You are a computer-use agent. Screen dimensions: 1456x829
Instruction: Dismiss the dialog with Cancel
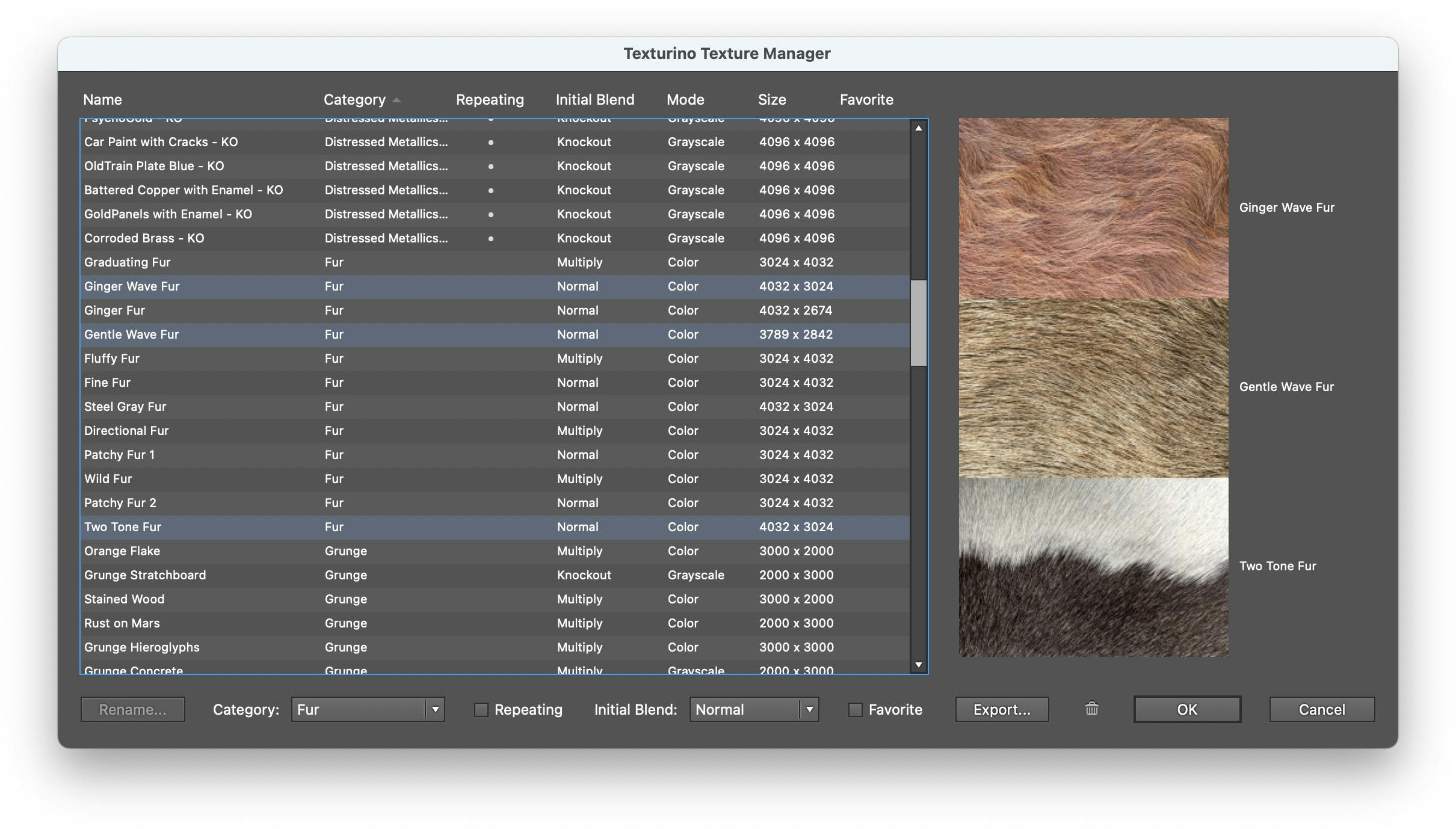coord(1321,709)
